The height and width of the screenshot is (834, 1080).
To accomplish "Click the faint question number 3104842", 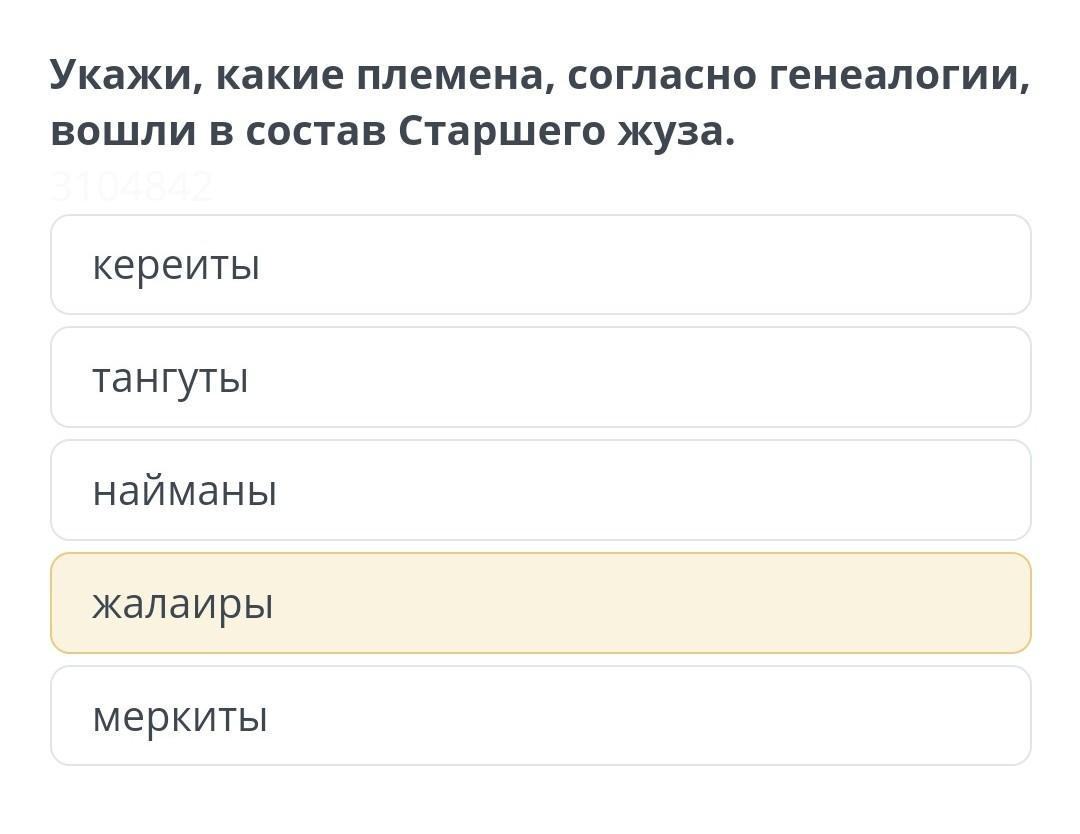I will pos(132,186).
